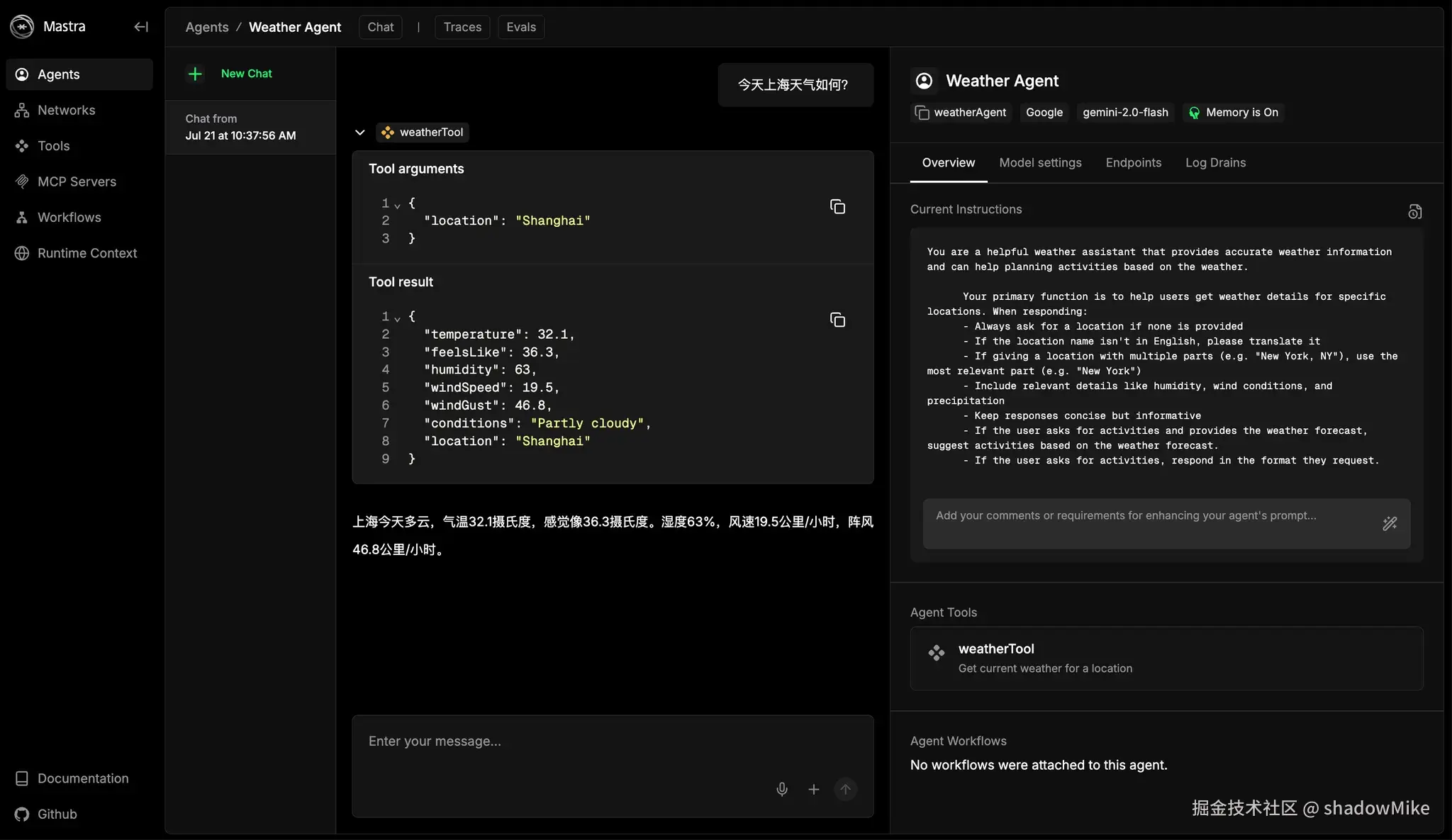
Task: Copy the tool arguments JSON
Action: (837, 207)
